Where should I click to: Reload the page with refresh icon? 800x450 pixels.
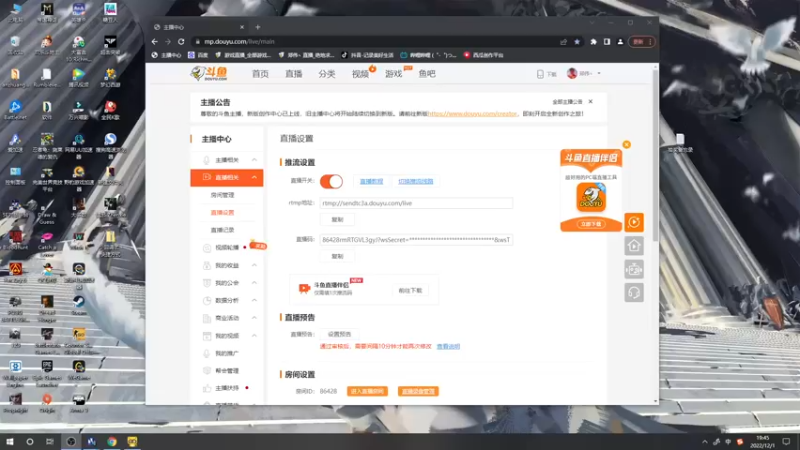pyautogui.click(x=181, y=42)
